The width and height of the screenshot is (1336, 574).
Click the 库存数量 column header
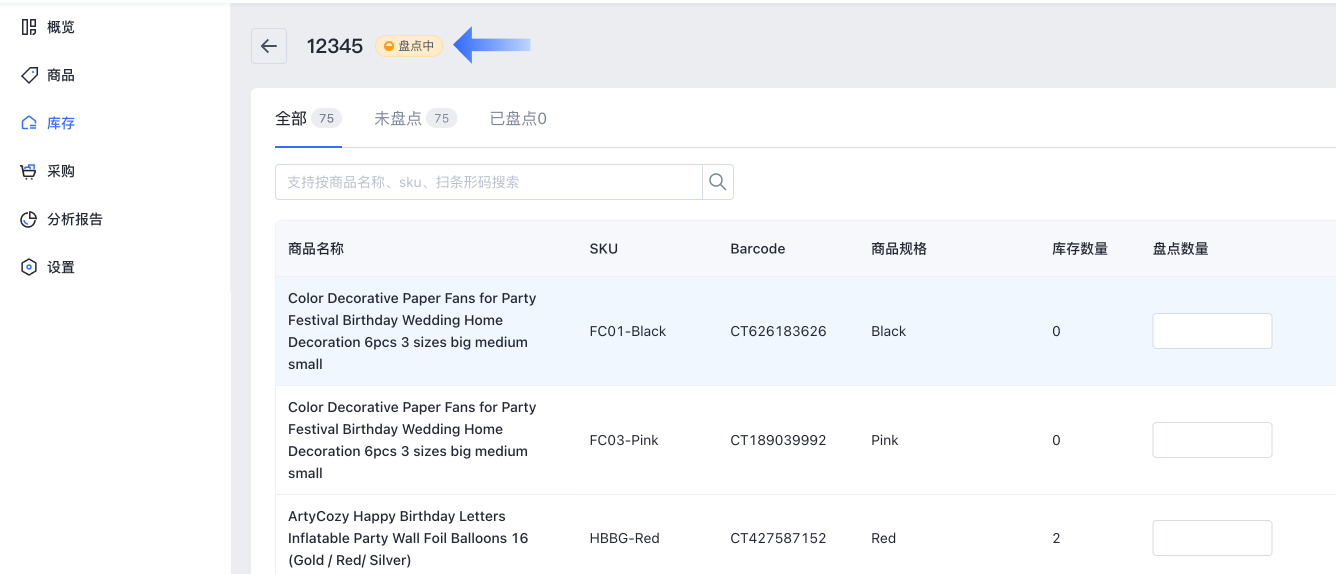(x=1080, y=248)
